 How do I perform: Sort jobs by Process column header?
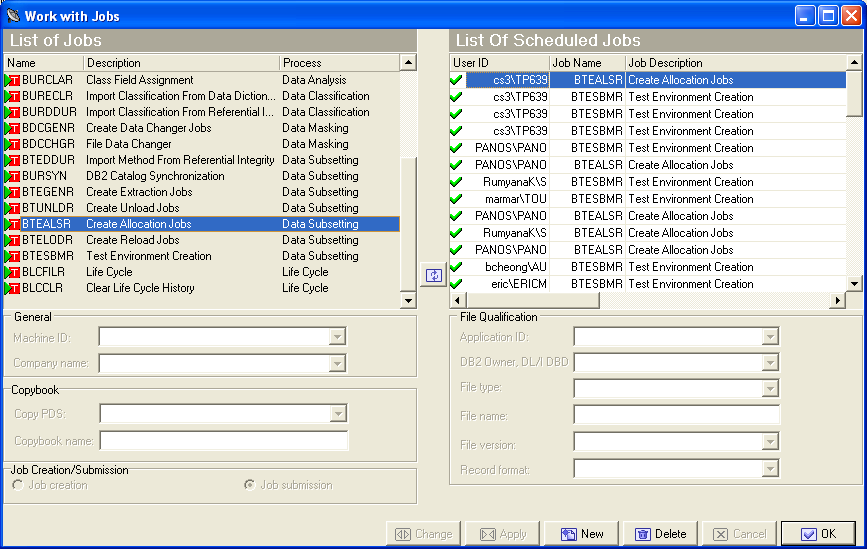coord(338,63)
